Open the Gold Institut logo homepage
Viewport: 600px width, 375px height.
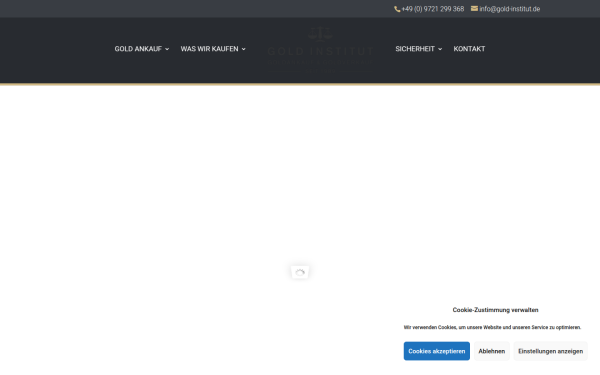pyautogui.click(x=321, y=50)
